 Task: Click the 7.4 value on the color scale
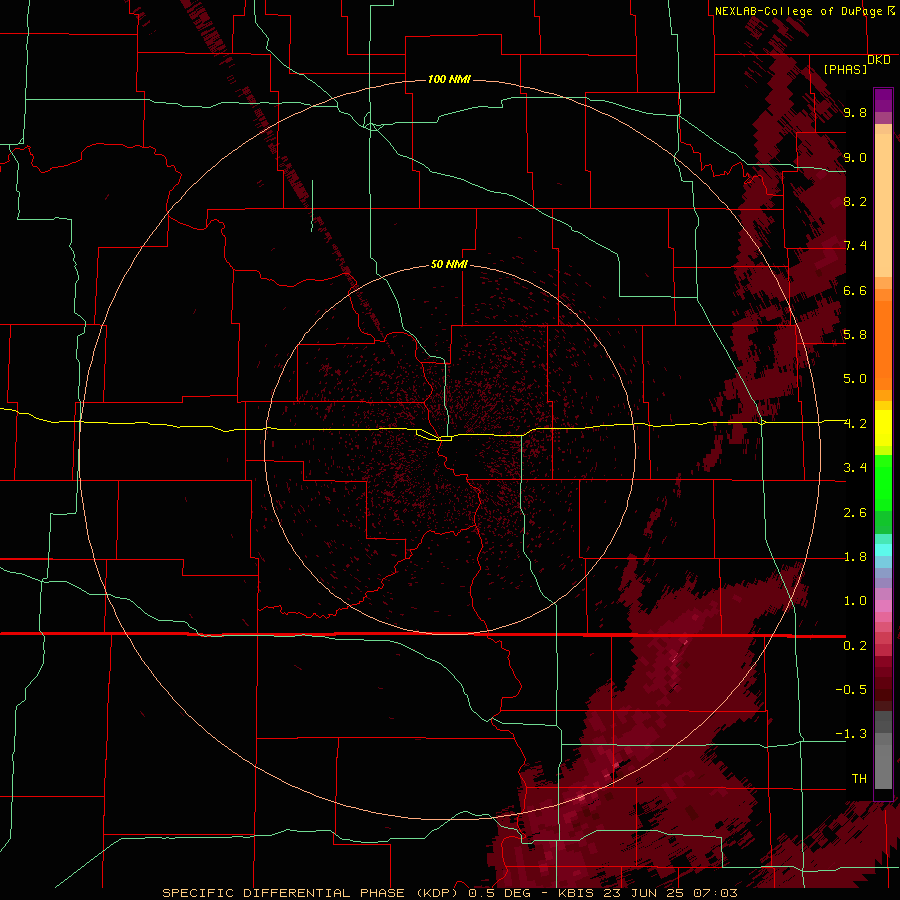[855, 246]
